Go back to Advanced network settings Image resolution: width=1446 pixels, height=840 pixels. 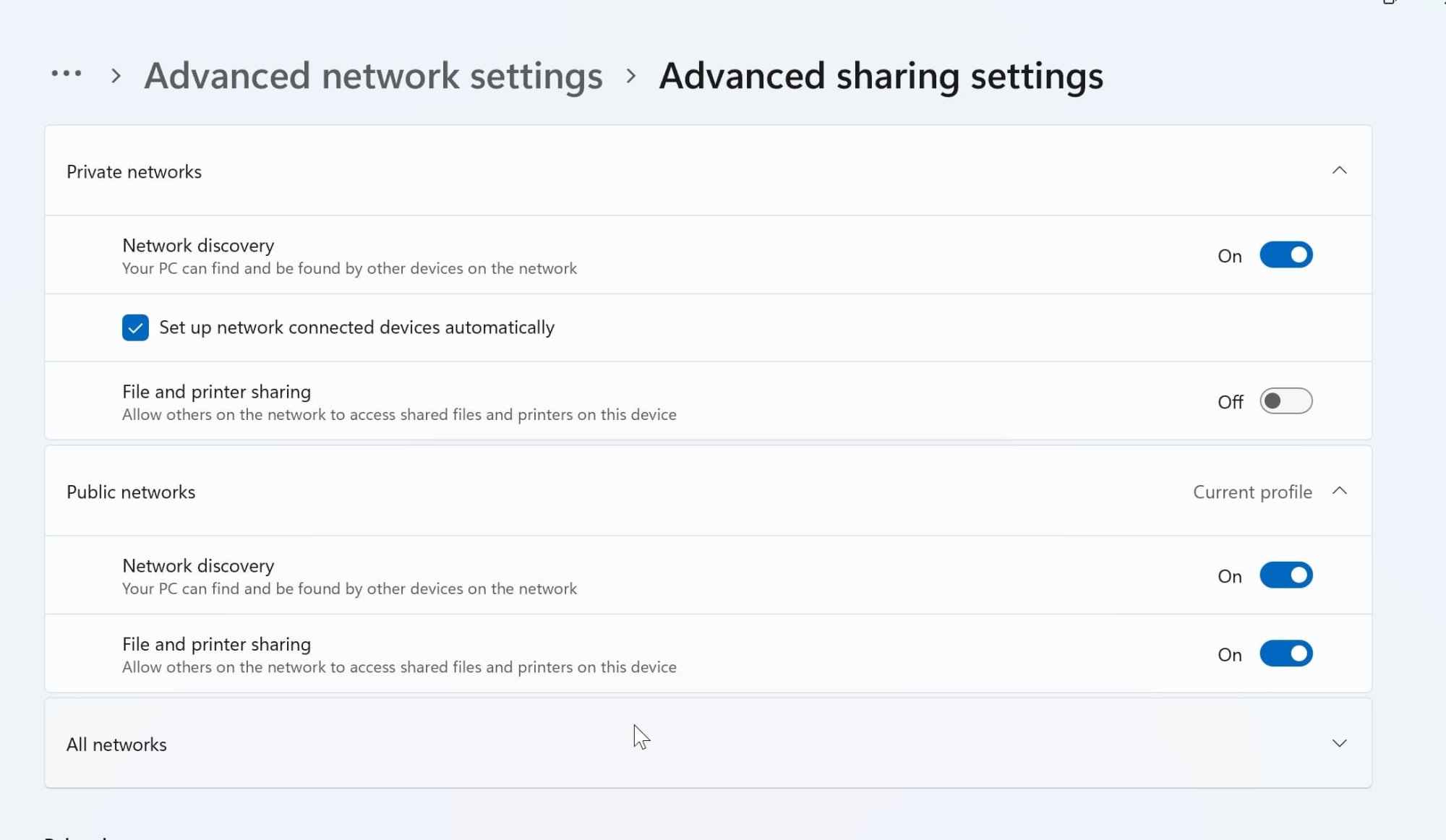coord(373,76)
